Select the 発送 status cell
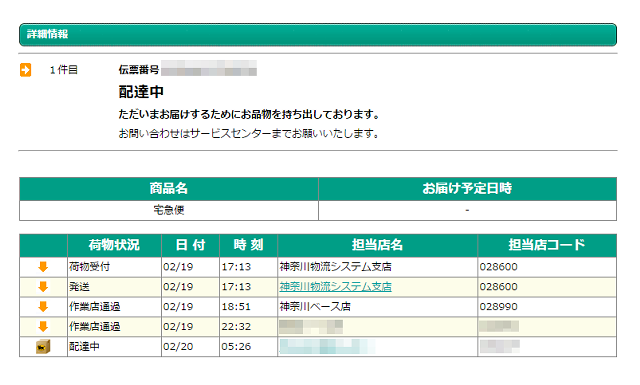 click(x=114, y=287)
